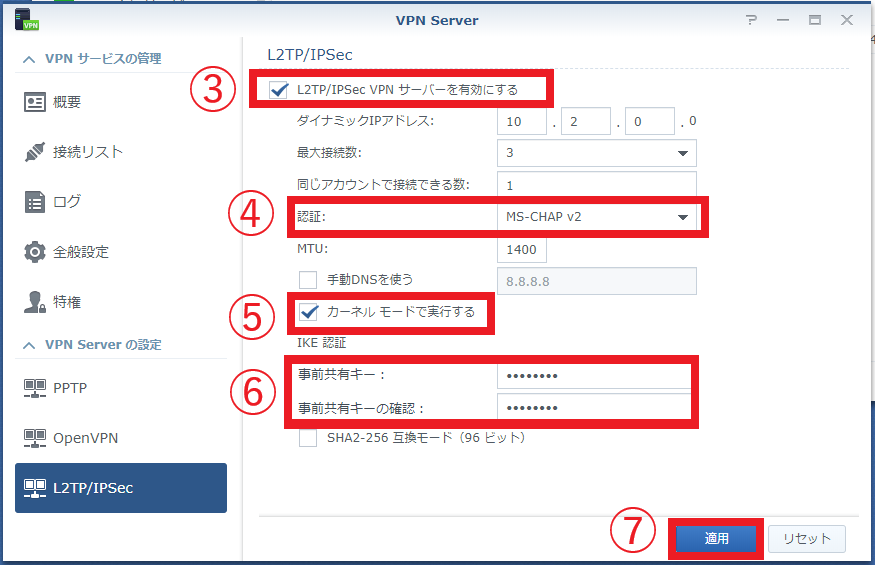The image size is (875, 565).
Task: Click the ダイナミックIPアドレス label
Action: point(365,121)
